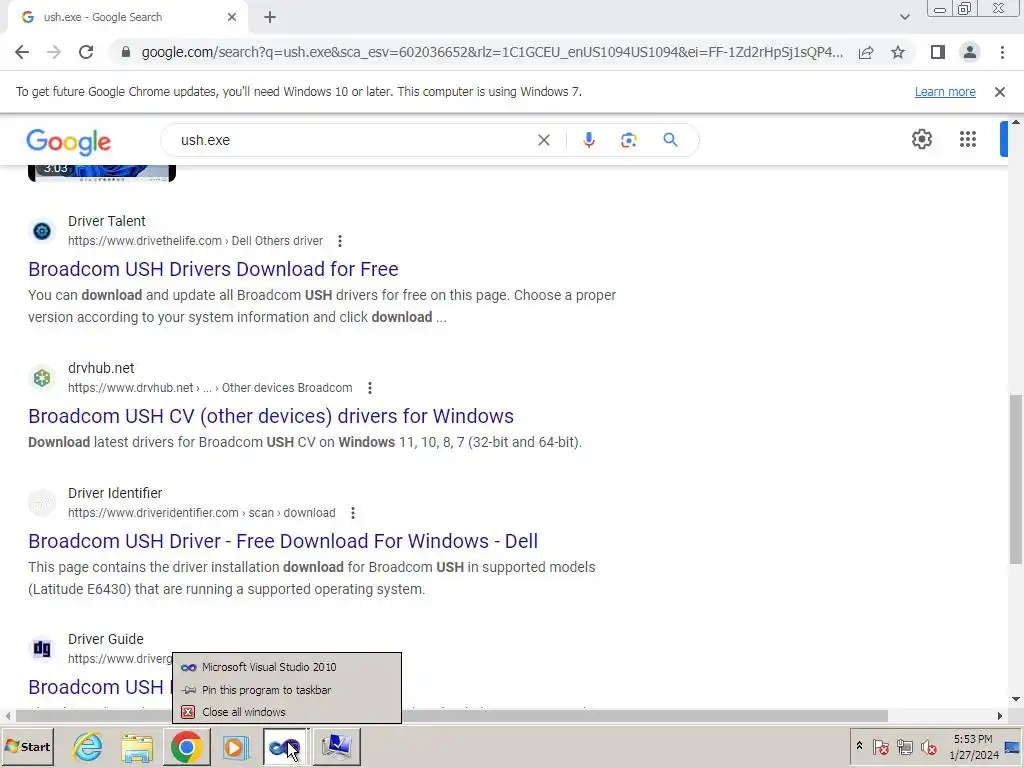Open the Windows Start menu
1024x768 pixels.
(x=28, y=746)
